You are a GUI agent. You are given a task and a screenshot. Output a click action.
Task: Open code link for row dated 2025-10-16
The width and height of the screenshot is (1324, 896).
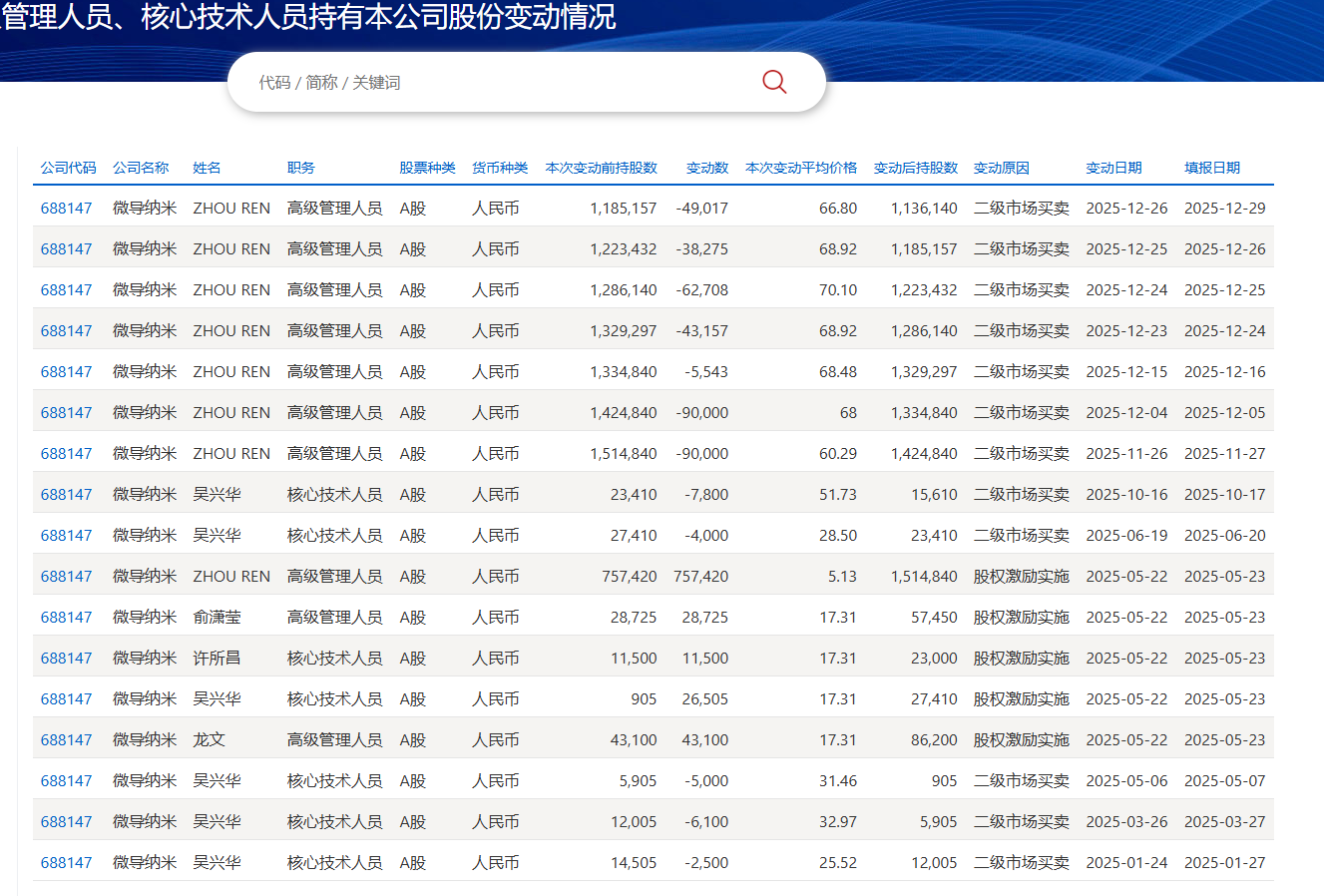click(x=66, y=495)
